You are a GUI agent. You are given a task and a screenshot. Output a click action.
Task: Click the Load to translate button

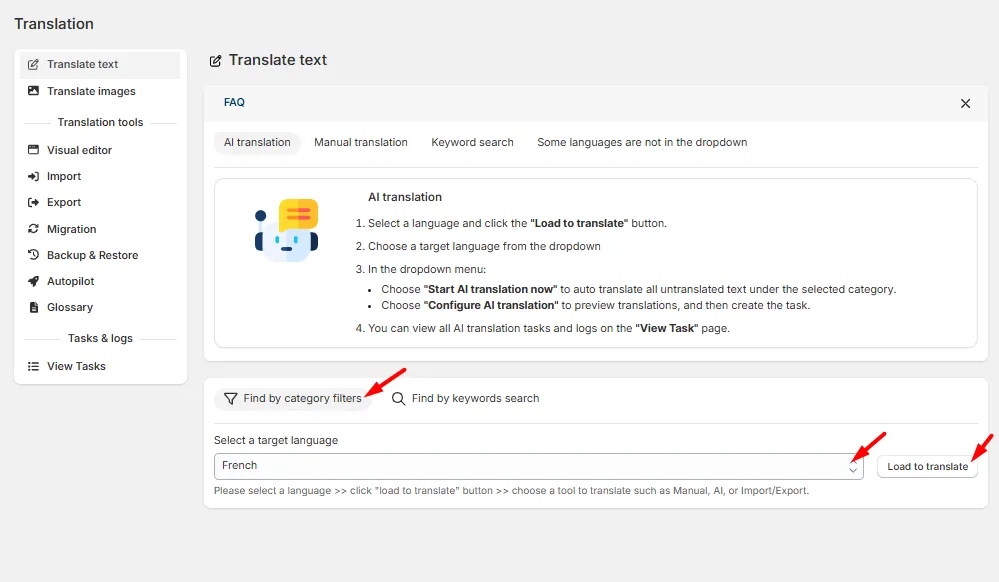tap(927, 467)
